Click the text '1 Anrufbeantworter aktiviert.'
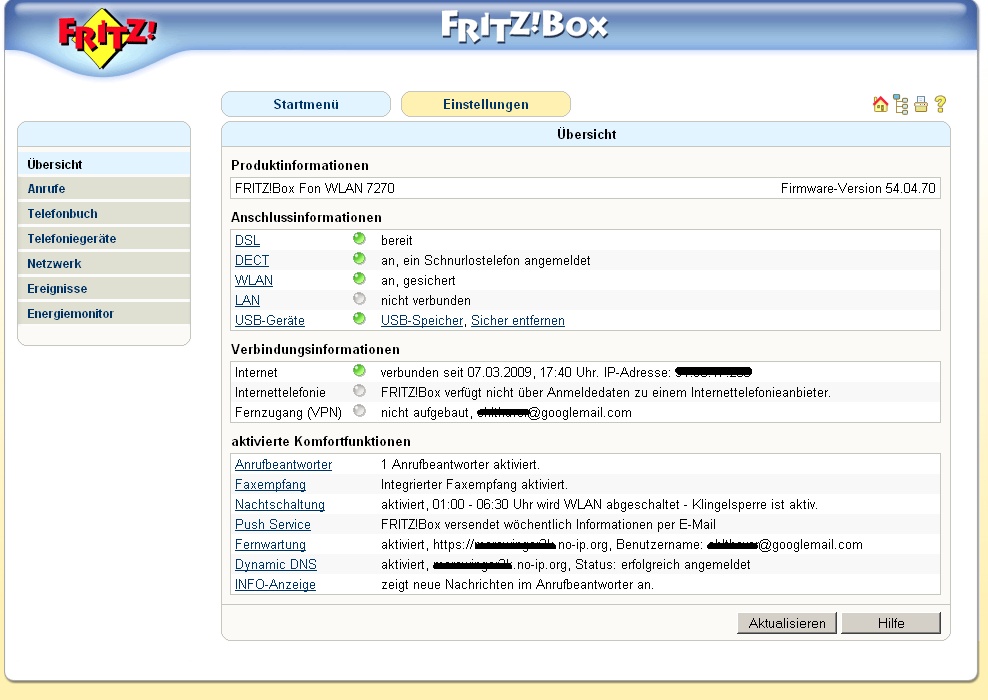The height and width of the screenshot is (700, 988). tap(461, 464)
